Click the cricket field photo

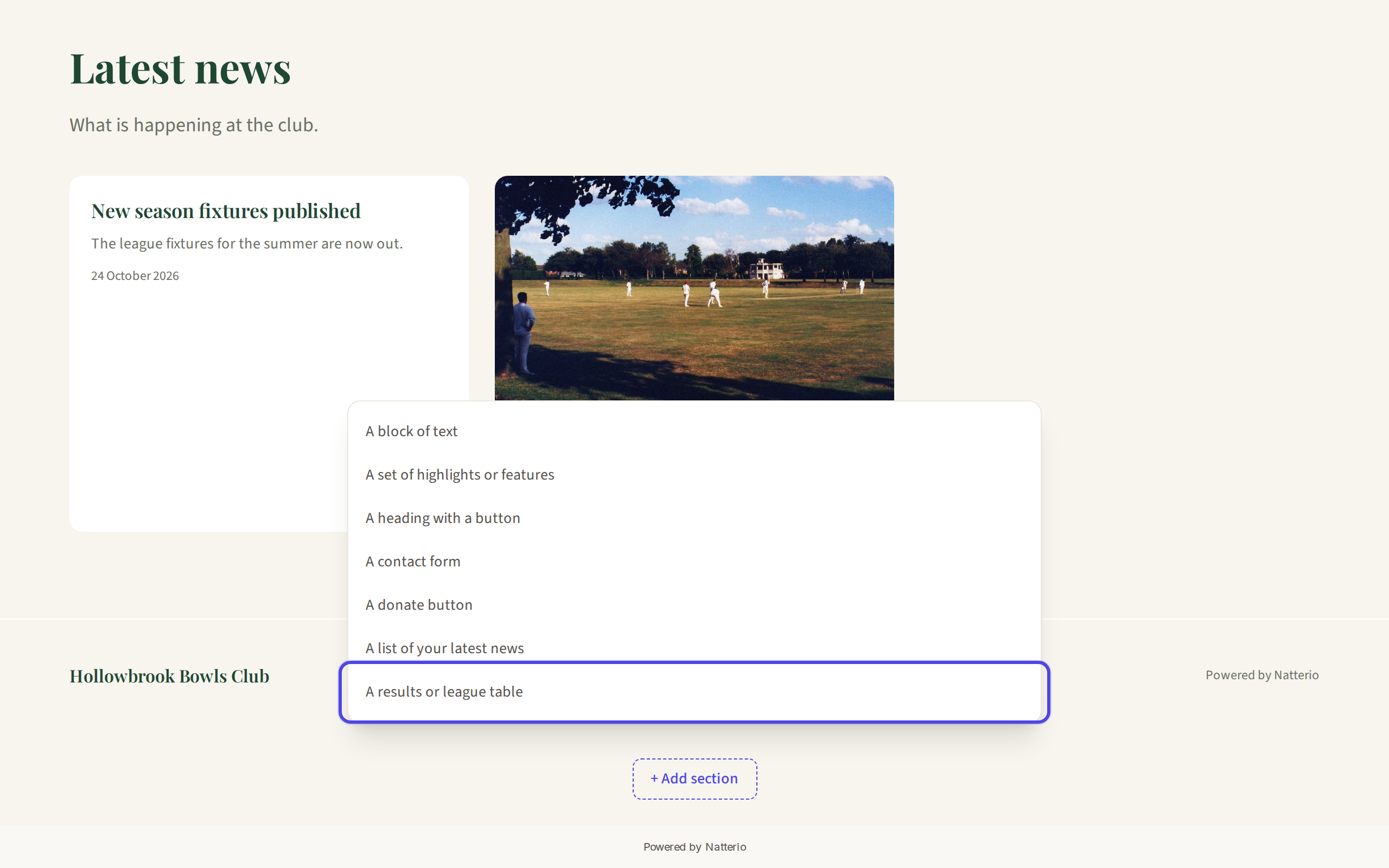coord(694,288)
